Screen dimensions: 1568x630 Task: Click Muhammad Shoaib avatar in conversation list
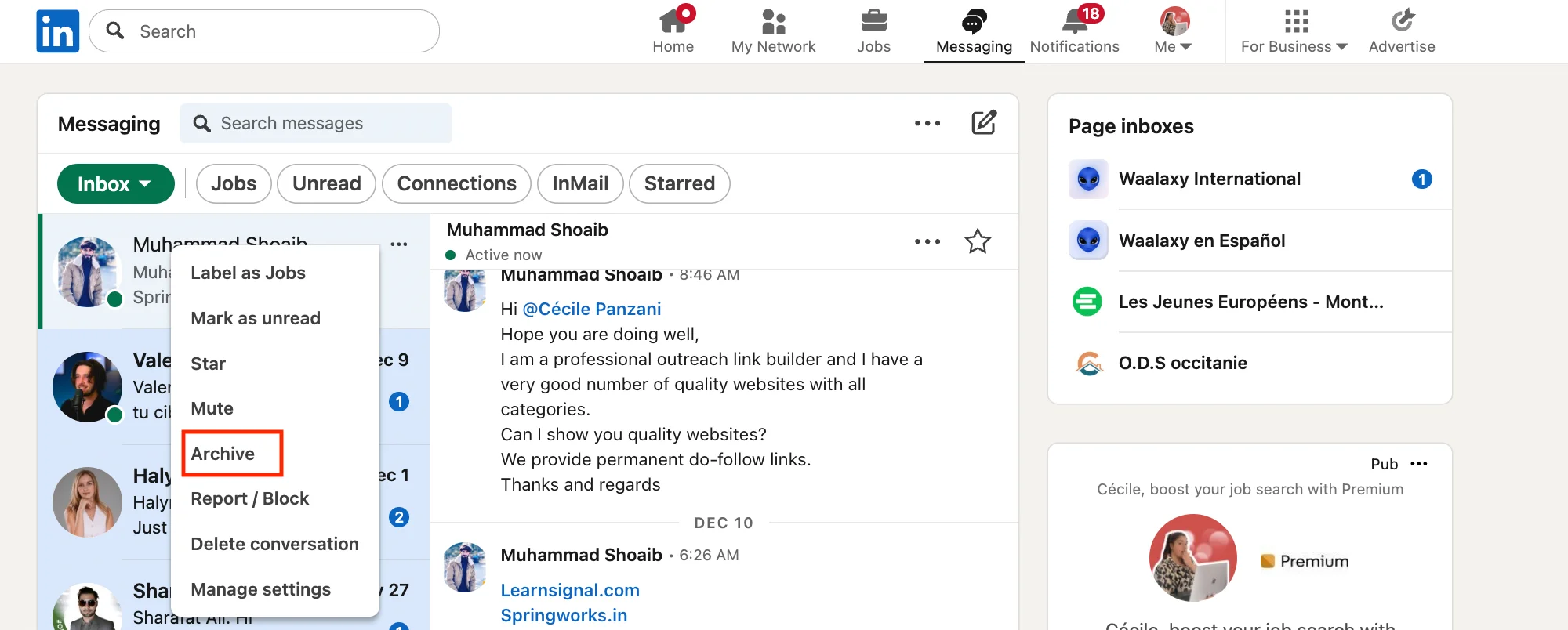[88, 272]
